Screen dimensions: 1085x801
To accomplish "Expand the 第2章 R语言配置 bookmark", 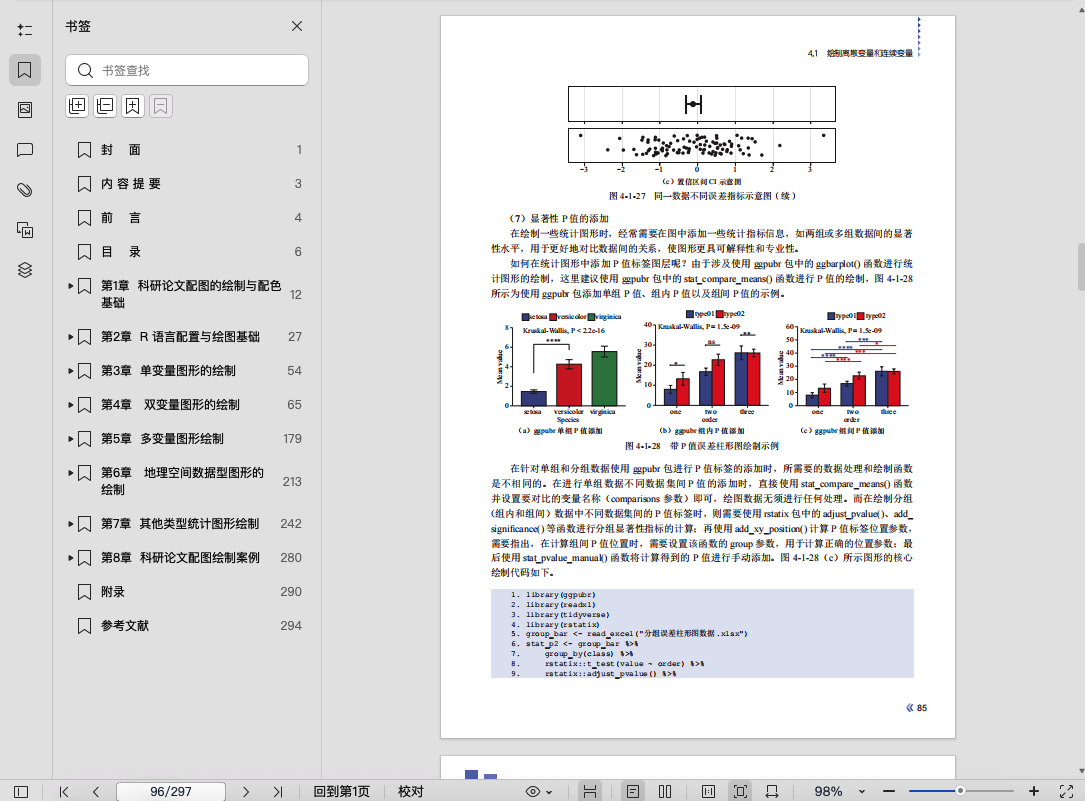I will coord(71,337).
